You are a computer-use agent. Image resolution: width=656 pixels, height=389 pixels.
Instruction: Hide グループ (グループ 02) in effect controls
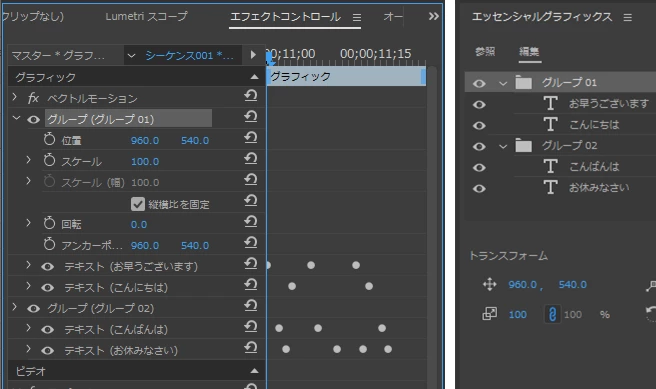pos(33,309)
